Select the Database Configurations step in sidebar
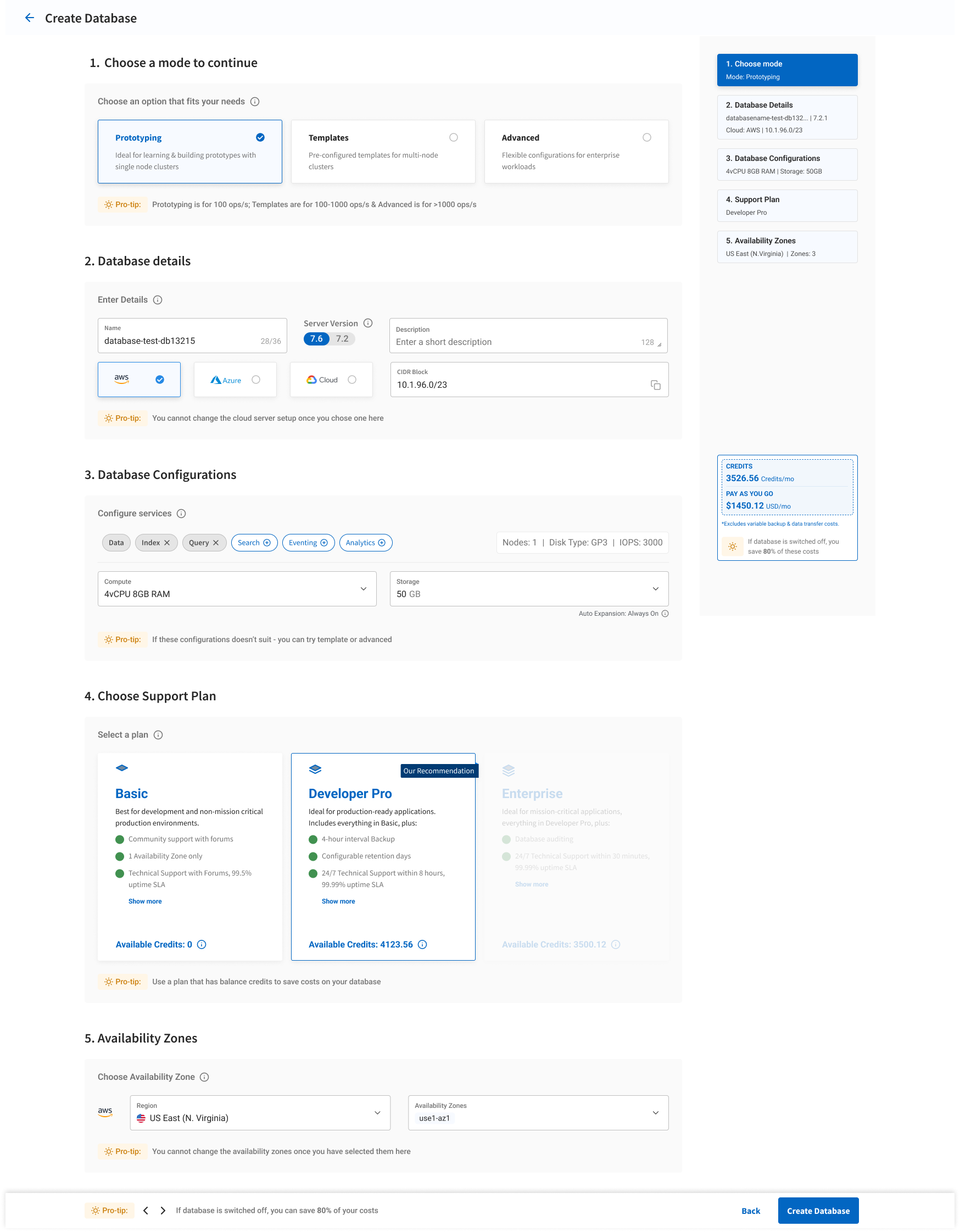The height and width of the screenshot is (1232, 960). 786,164
